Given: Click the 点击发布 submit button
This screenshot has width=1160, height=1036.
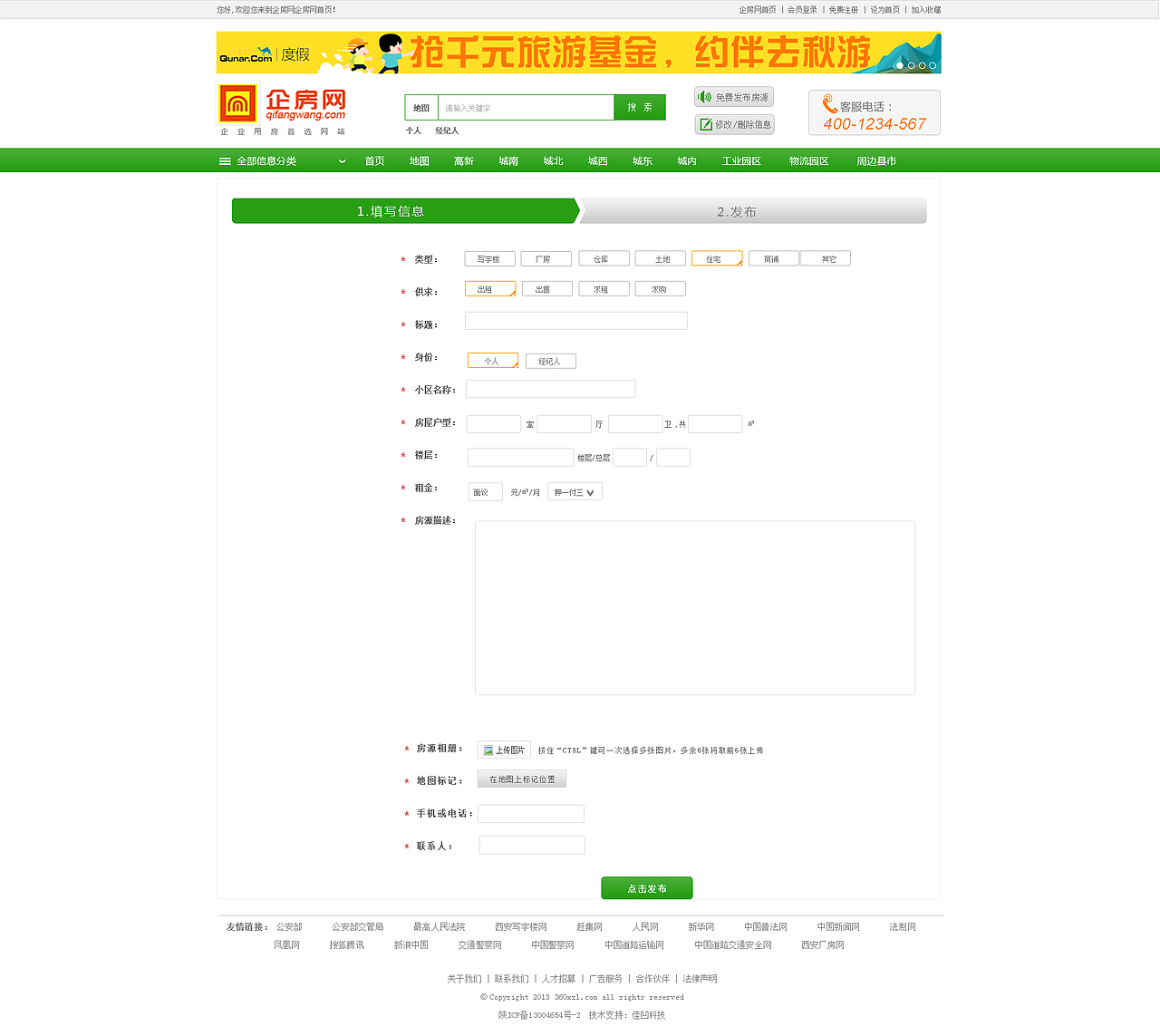Looking at the screenshot, I should point(647,888).
